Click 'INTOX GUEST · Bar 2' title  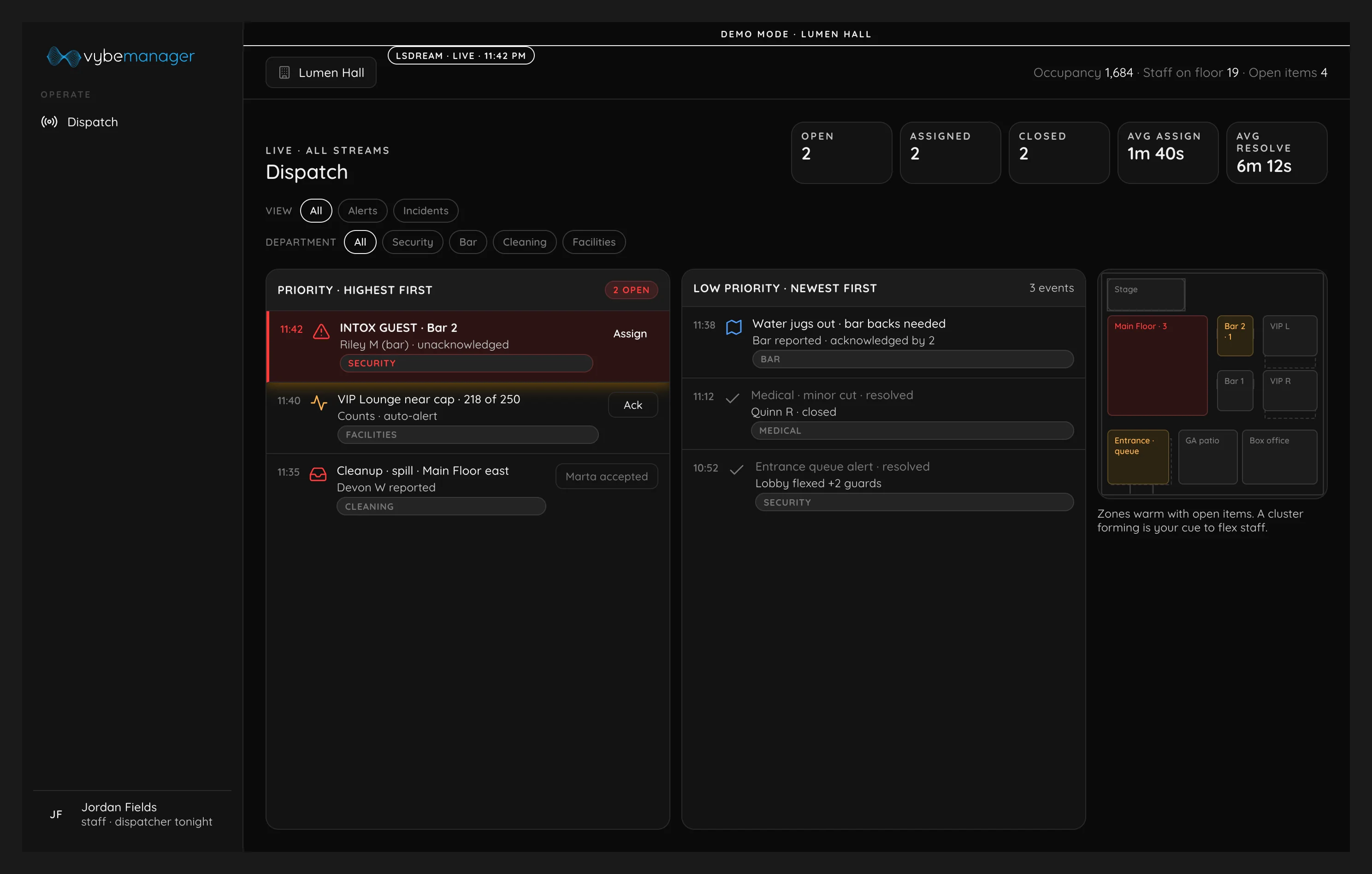click(398, 328)
